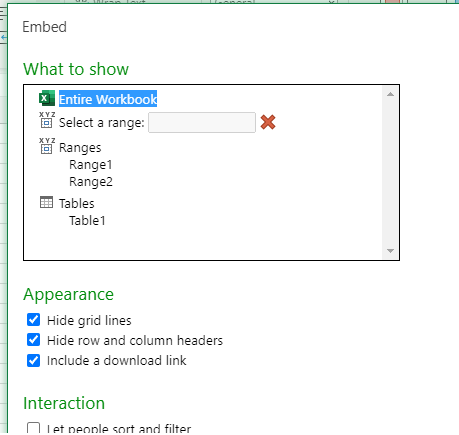Choose Range2 from the Ranges list
This screenshot has height=435, width=459.
tap(91, 182)
